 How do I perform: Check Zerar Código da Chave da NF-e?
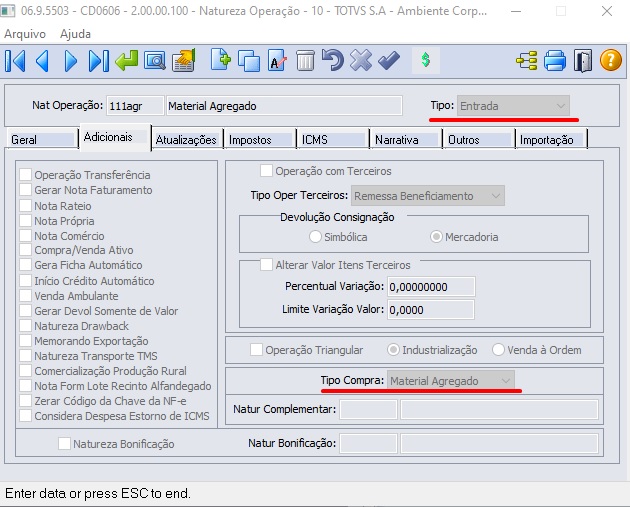(x=25, y=401)
